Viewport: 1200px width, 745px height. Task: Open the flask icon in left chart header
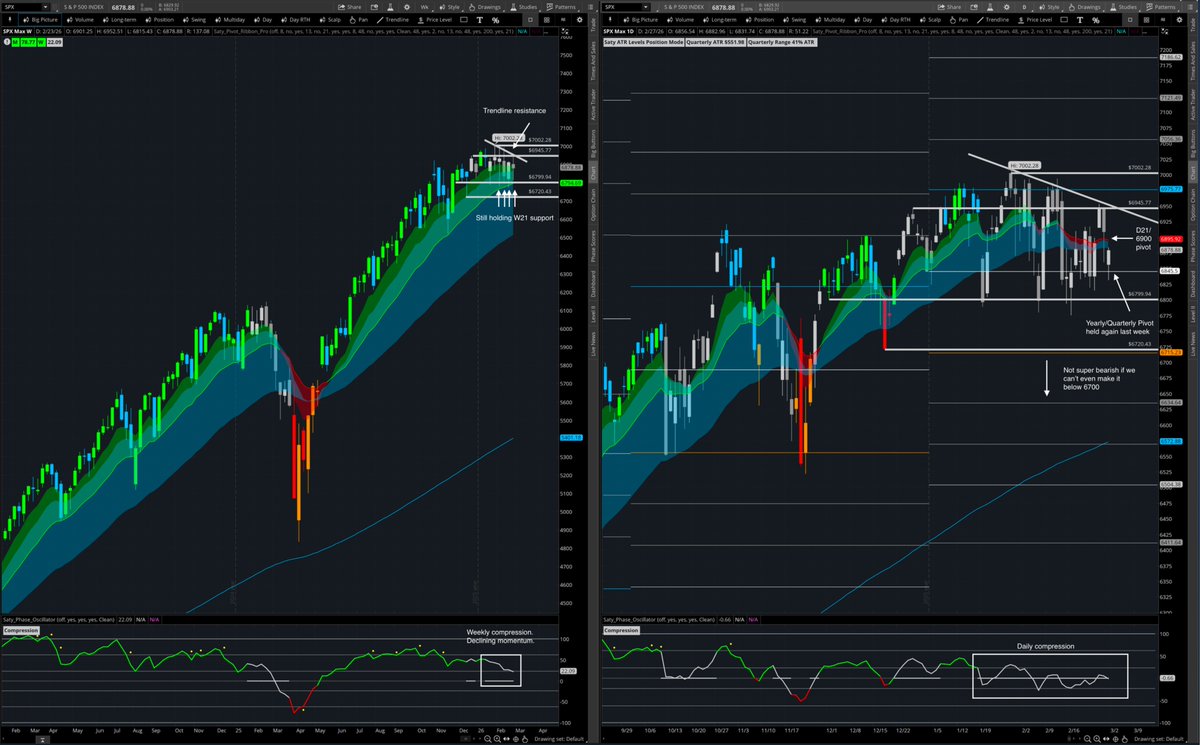pyautogui.click(x=390, y=7)
